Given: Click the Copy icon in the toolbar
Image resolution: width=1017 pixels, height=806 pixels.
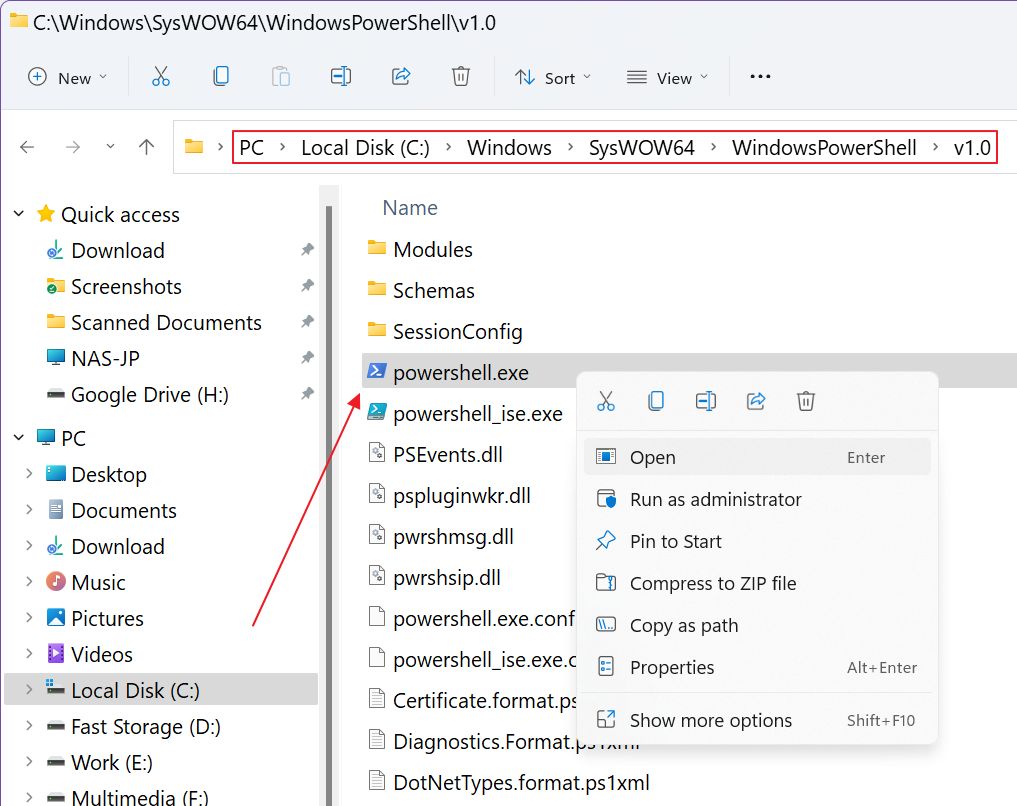Looking at the screenshot, I should coord(220,77).
